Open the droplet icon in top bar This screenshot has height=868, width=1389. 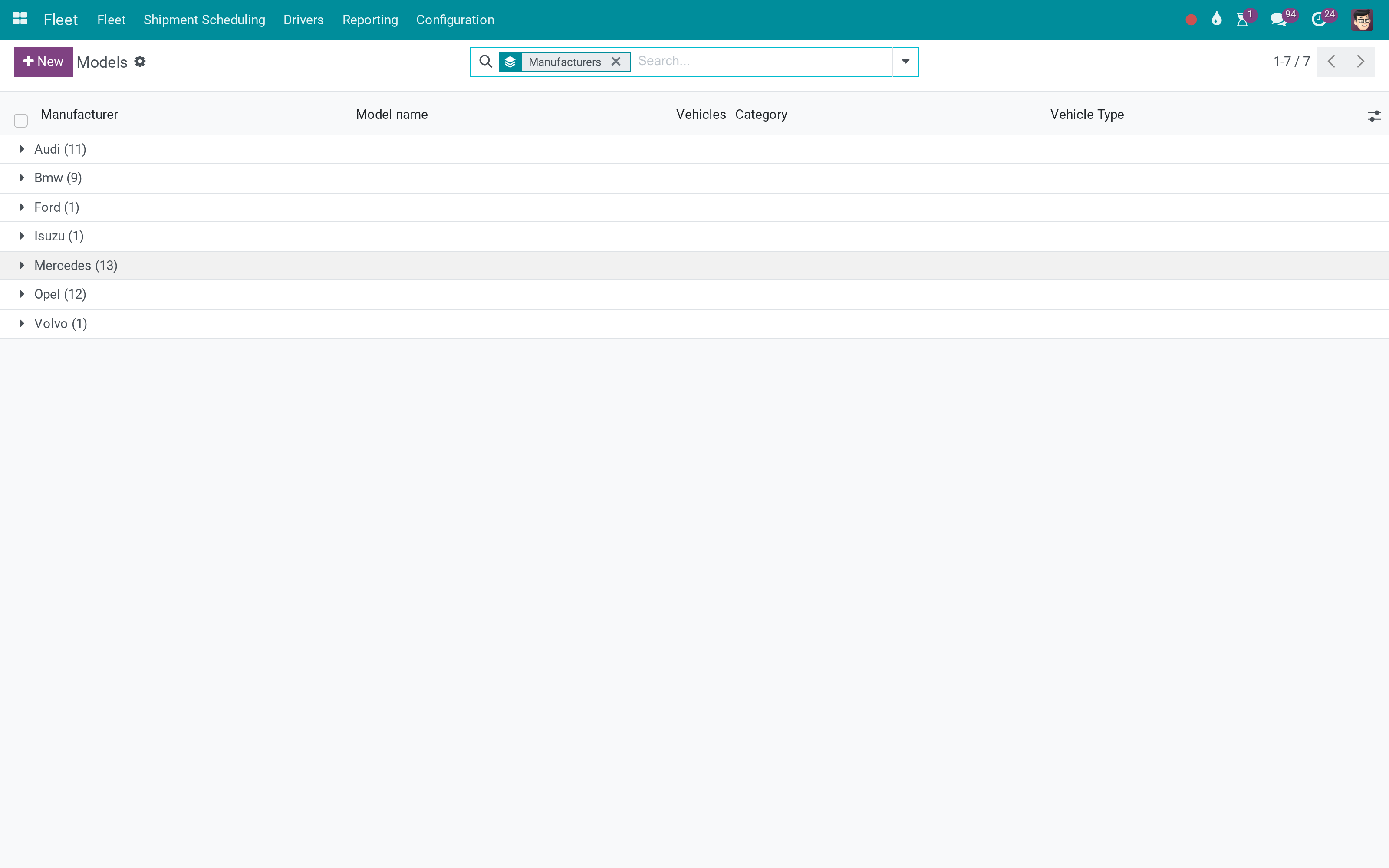[x=1216, y=20]
